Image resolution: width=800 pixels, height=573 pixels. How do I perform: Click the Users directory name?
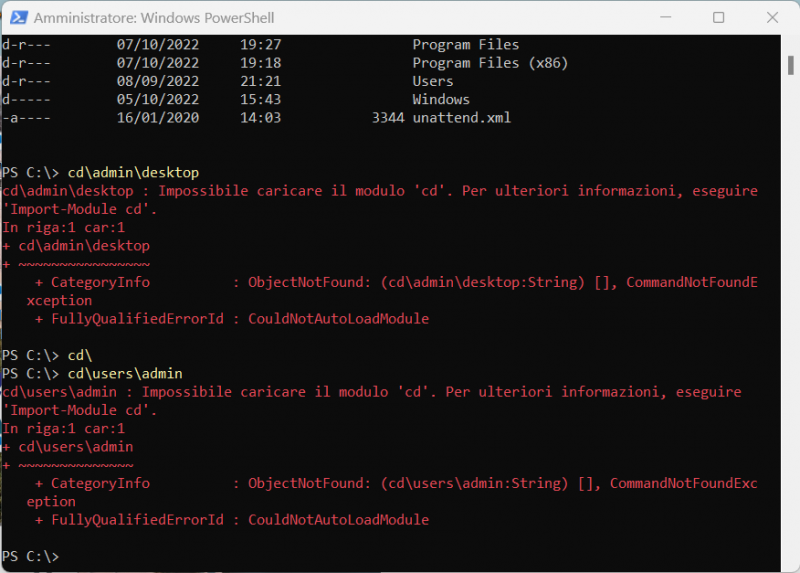coord(432,81)
